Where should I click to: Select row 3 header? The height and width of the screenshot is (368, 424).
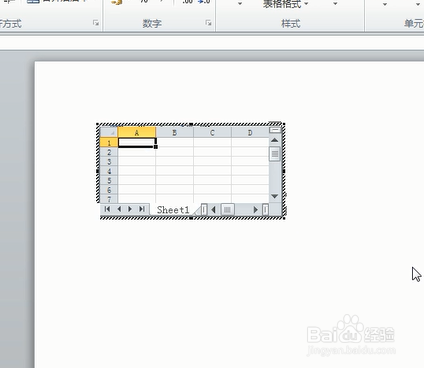point(109,162)
